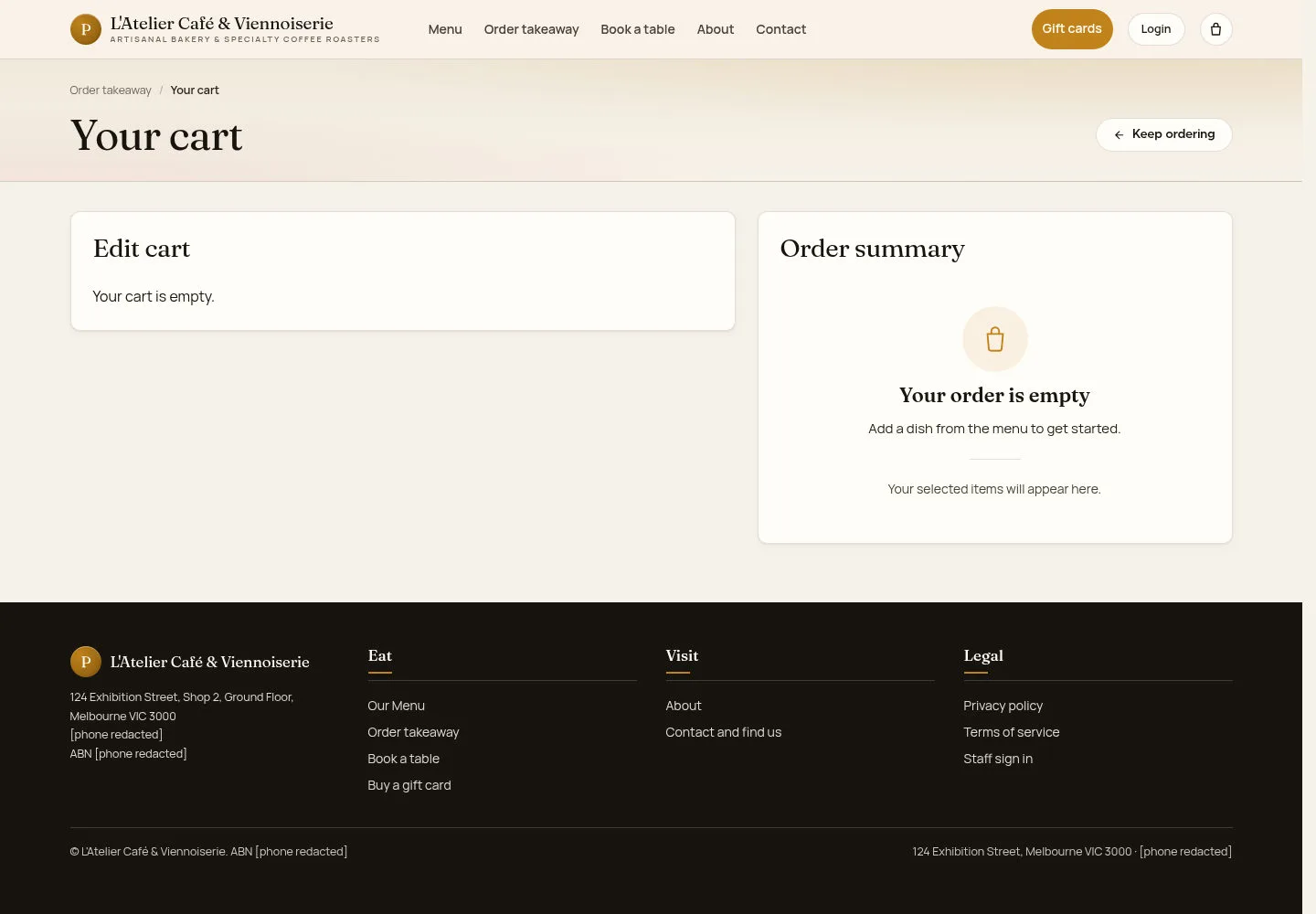Open Contact in the top navigation
Screen dimensions: 1316x914
tap(780, 29)
